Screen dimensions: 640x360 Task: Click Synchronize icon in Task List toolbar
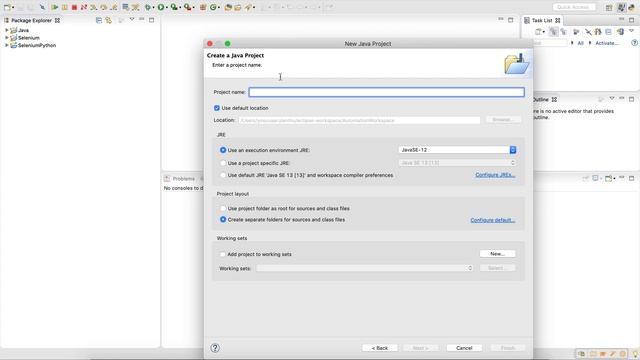click(x=620, y=31)
